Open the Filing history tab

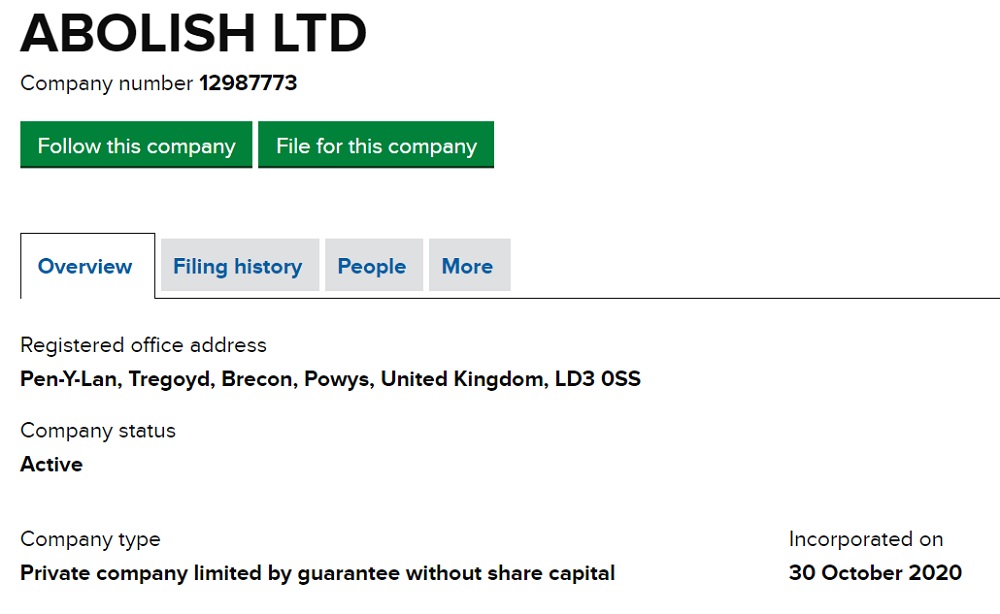(237, 266)
